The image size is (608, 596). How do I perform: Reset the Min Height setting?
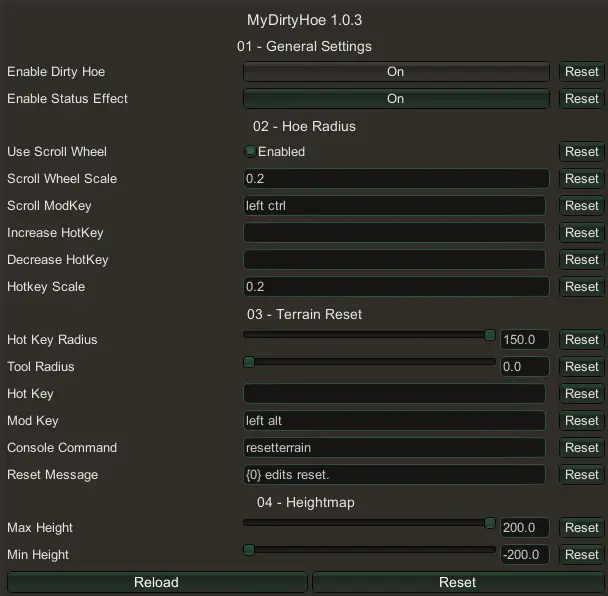coord(581,555)
